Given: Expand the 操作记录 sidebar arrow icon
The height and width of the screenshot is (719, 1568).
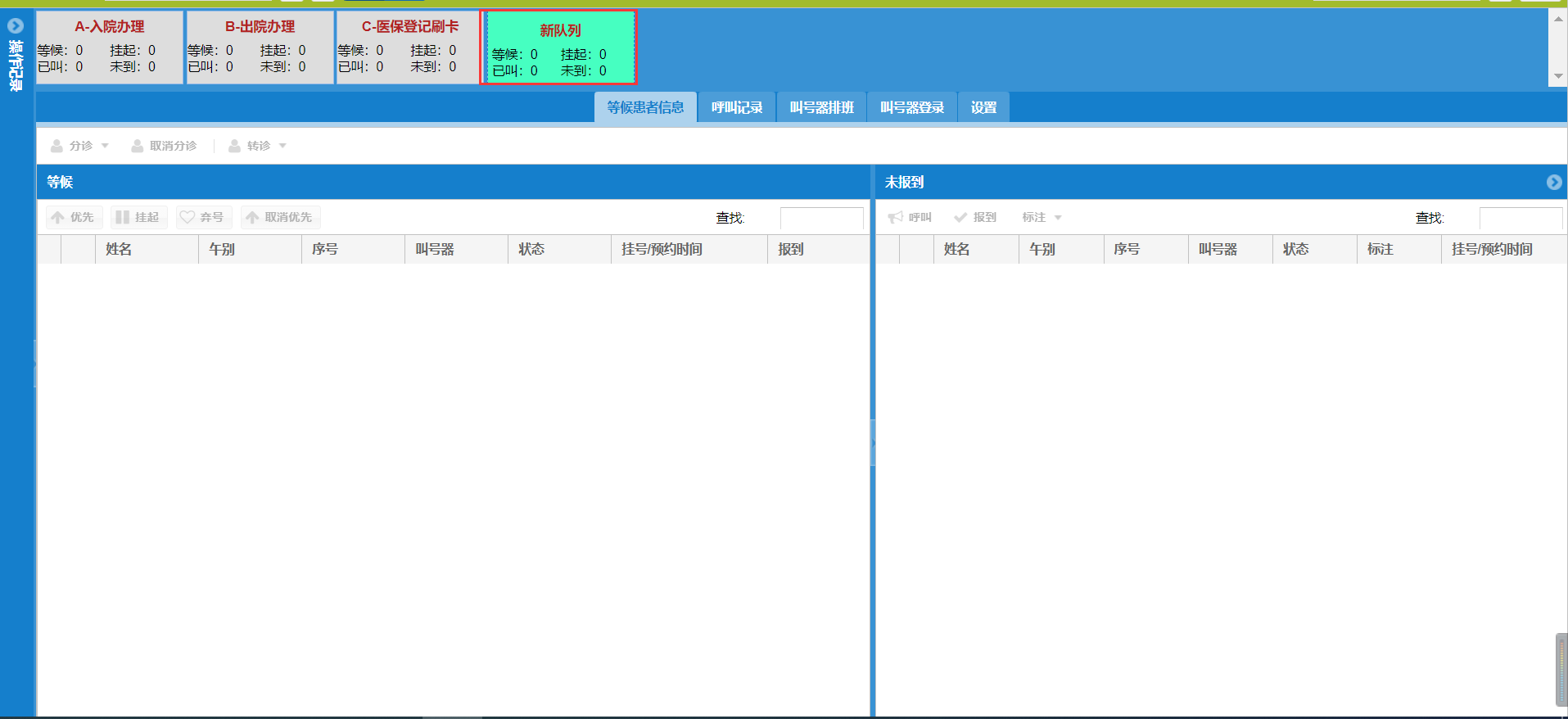Looking at the screenshot, I should click(x=16, y=25).
